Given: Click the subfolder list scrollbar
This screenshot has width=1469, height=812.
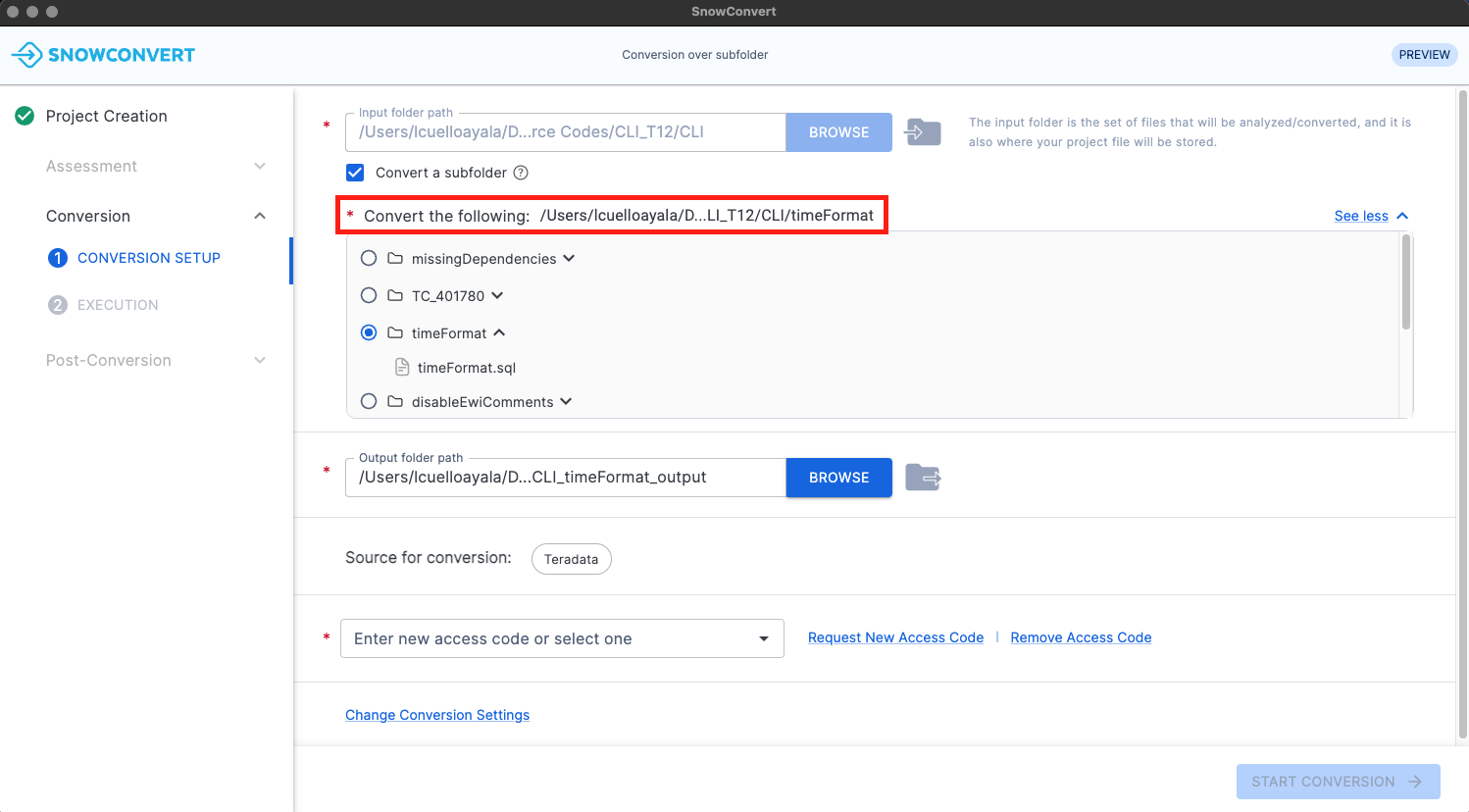Looking at the screenshot, I should tap(1406, 284).
